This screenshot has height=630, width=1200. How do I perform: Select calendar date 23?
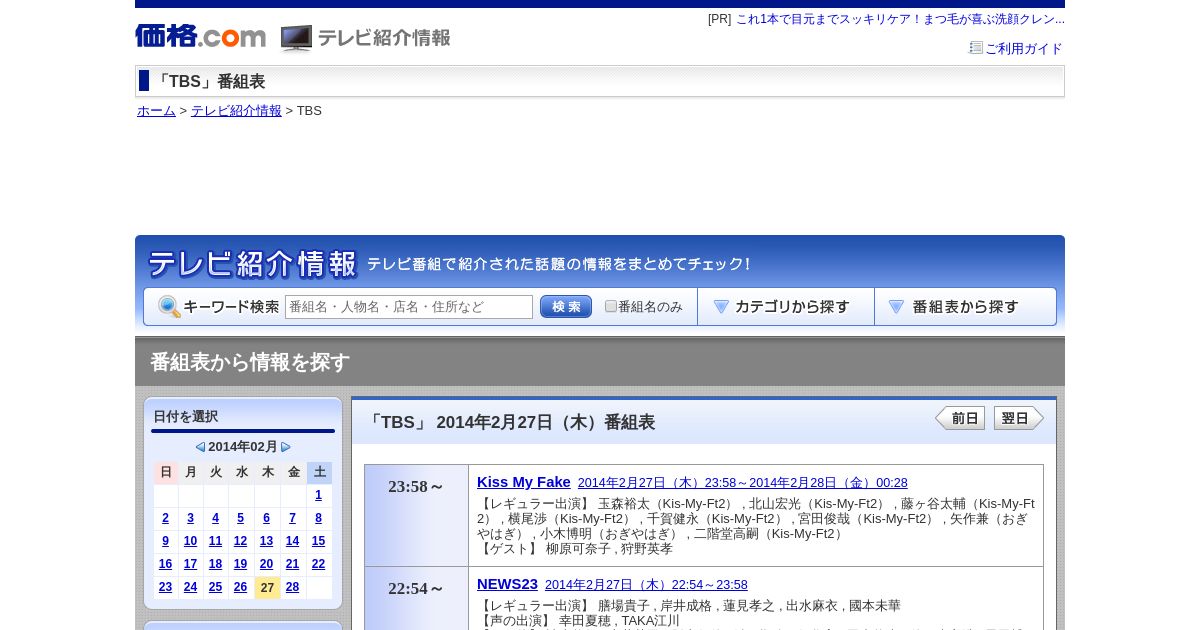[165, 587]
